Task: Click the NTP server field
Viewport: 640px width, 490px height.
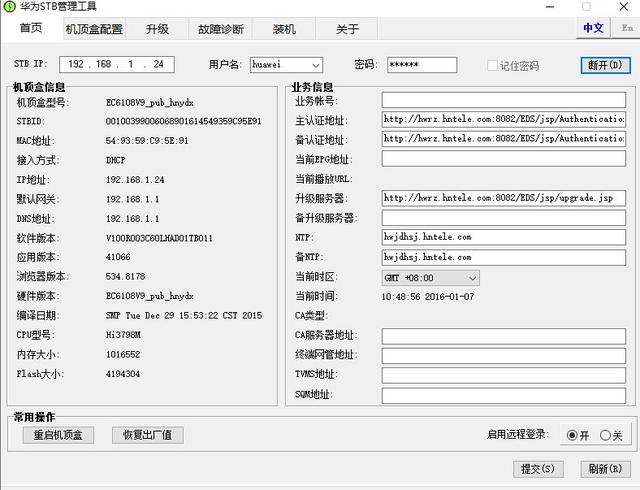Action: 504,237
